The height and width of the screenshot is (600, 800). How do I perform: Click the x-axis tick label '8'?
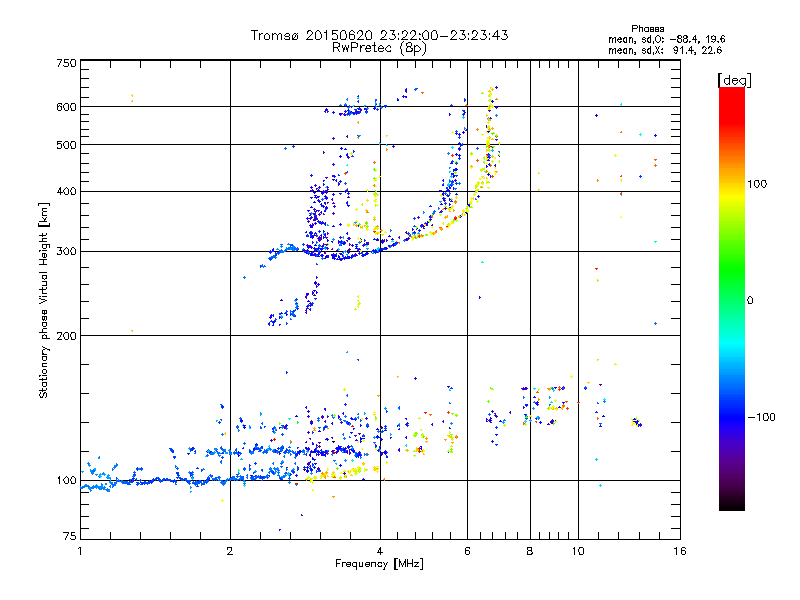click(530, 552)
